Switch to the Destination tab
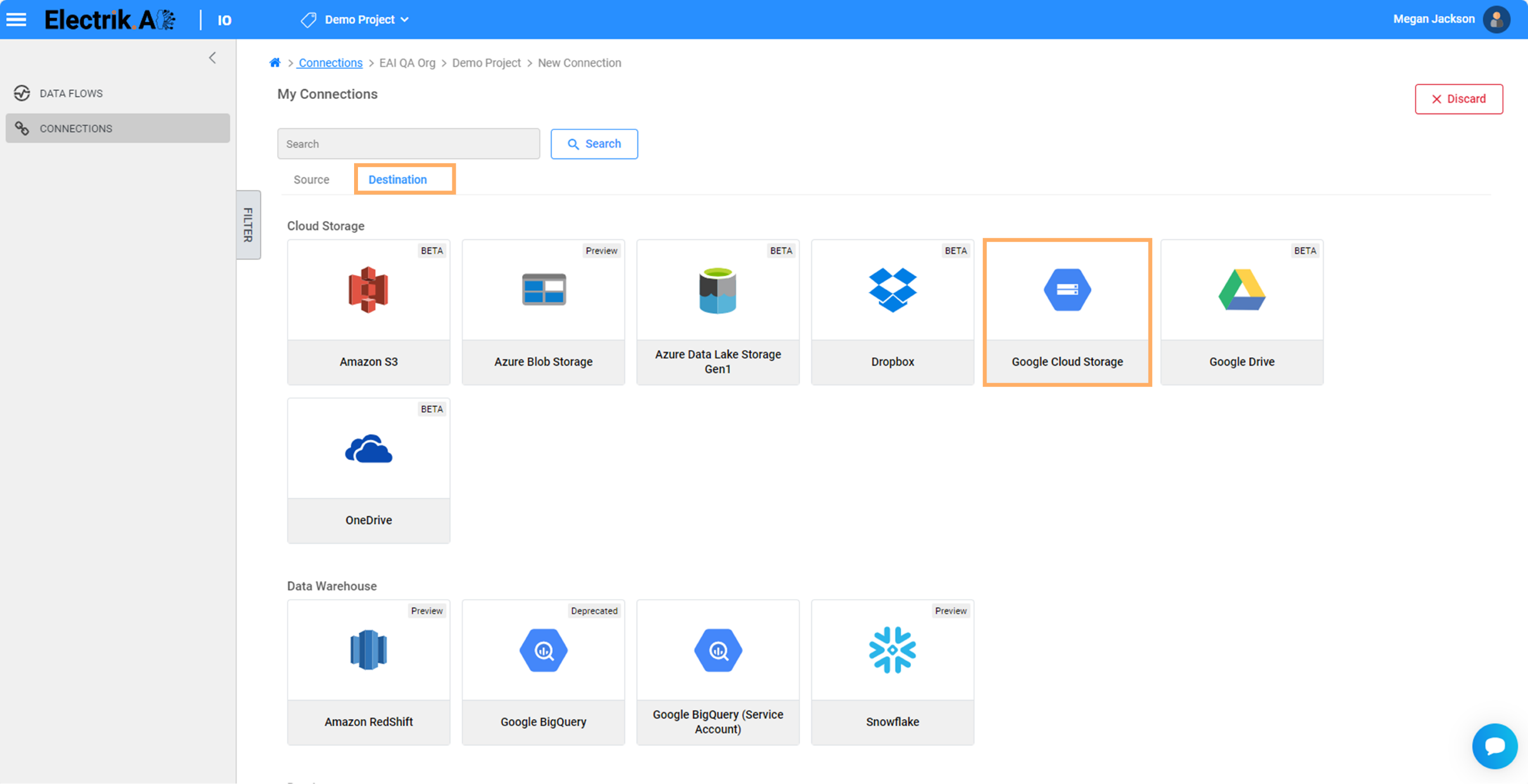Image resolution: width=1528 pixels, height=784 pixels. coord(398,180)
